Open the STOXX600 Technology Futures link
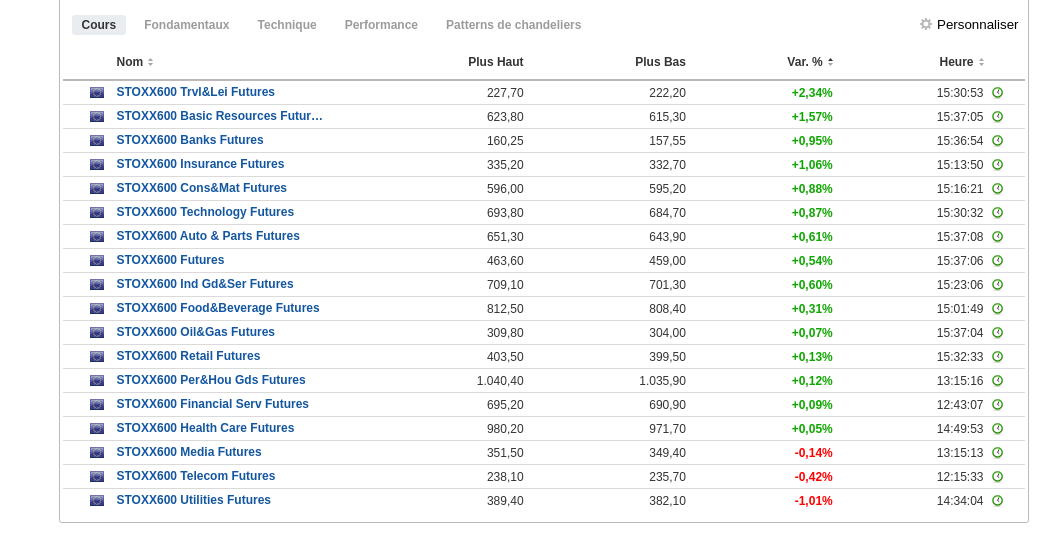 (x=205, y=212)
